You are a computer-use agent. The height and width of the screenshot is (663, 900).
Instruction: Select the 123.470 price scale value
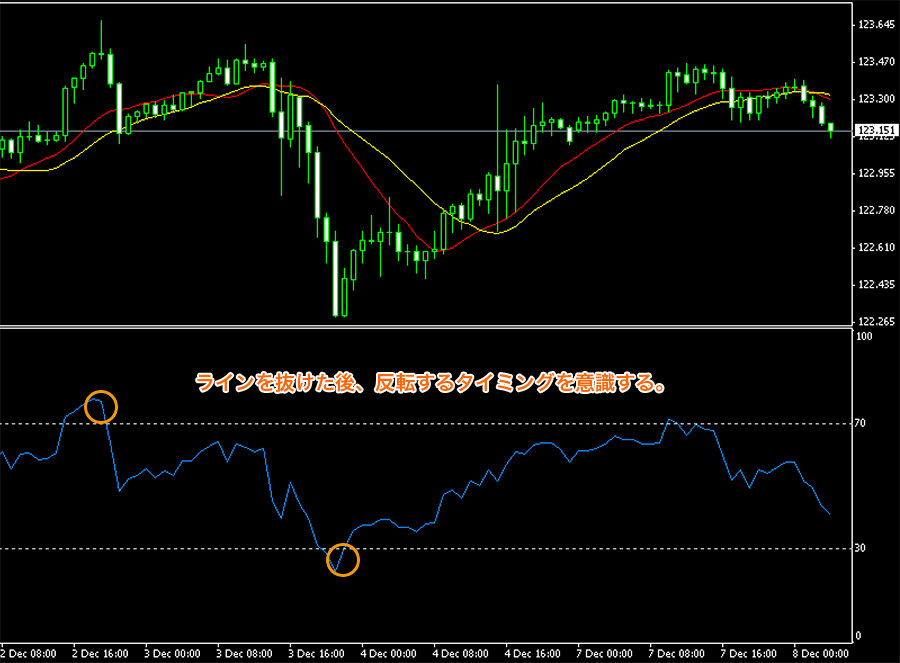pos(876,62)
